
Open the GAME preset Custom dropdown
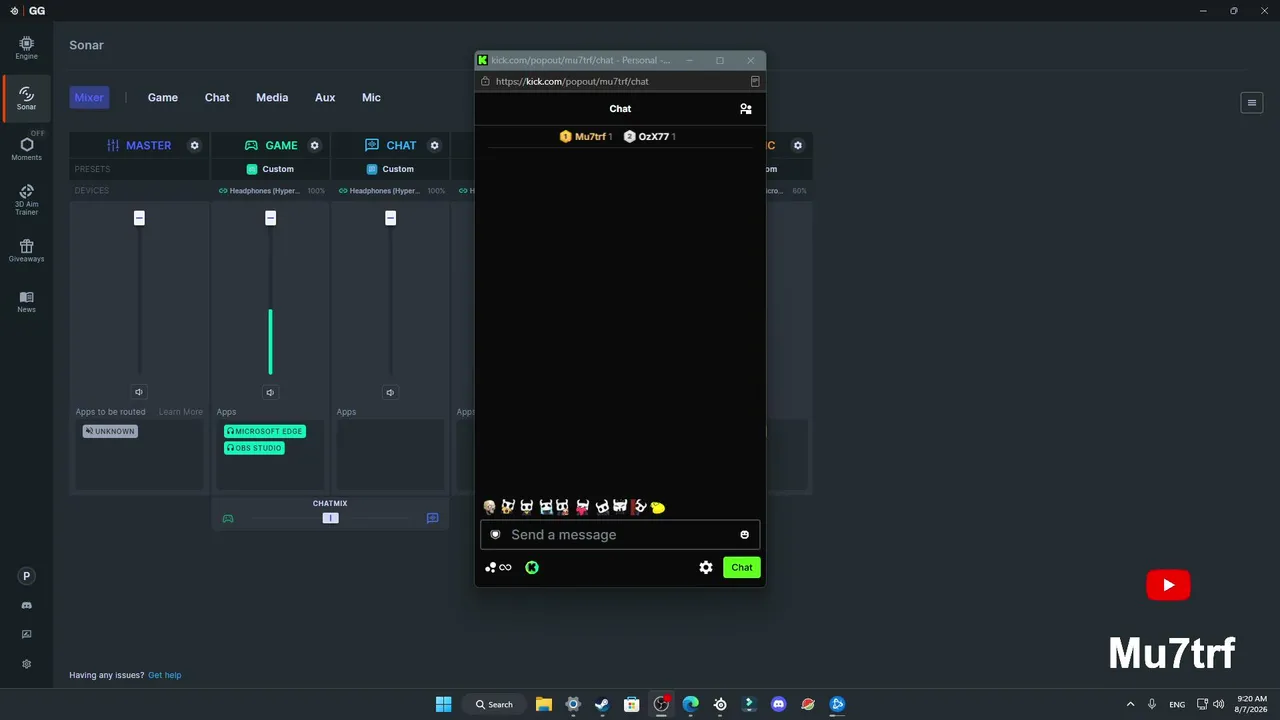pyautogui.click(x=271, y=169)
